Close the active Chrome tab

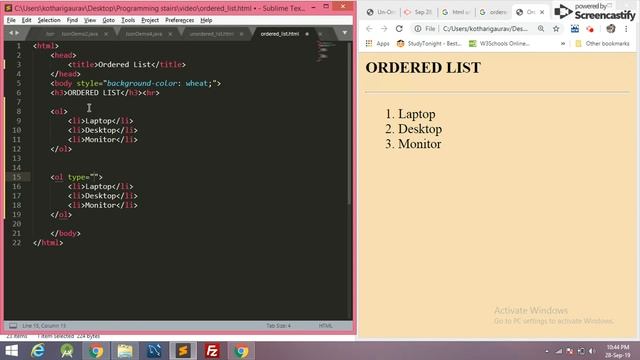[x=542, y=12]
